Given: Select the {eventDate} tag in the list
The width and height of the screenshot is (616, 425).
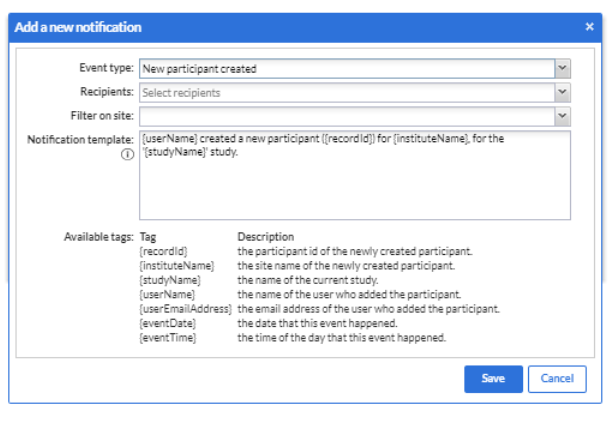Looking at the screenshot, I should click(x=168, y=324).
